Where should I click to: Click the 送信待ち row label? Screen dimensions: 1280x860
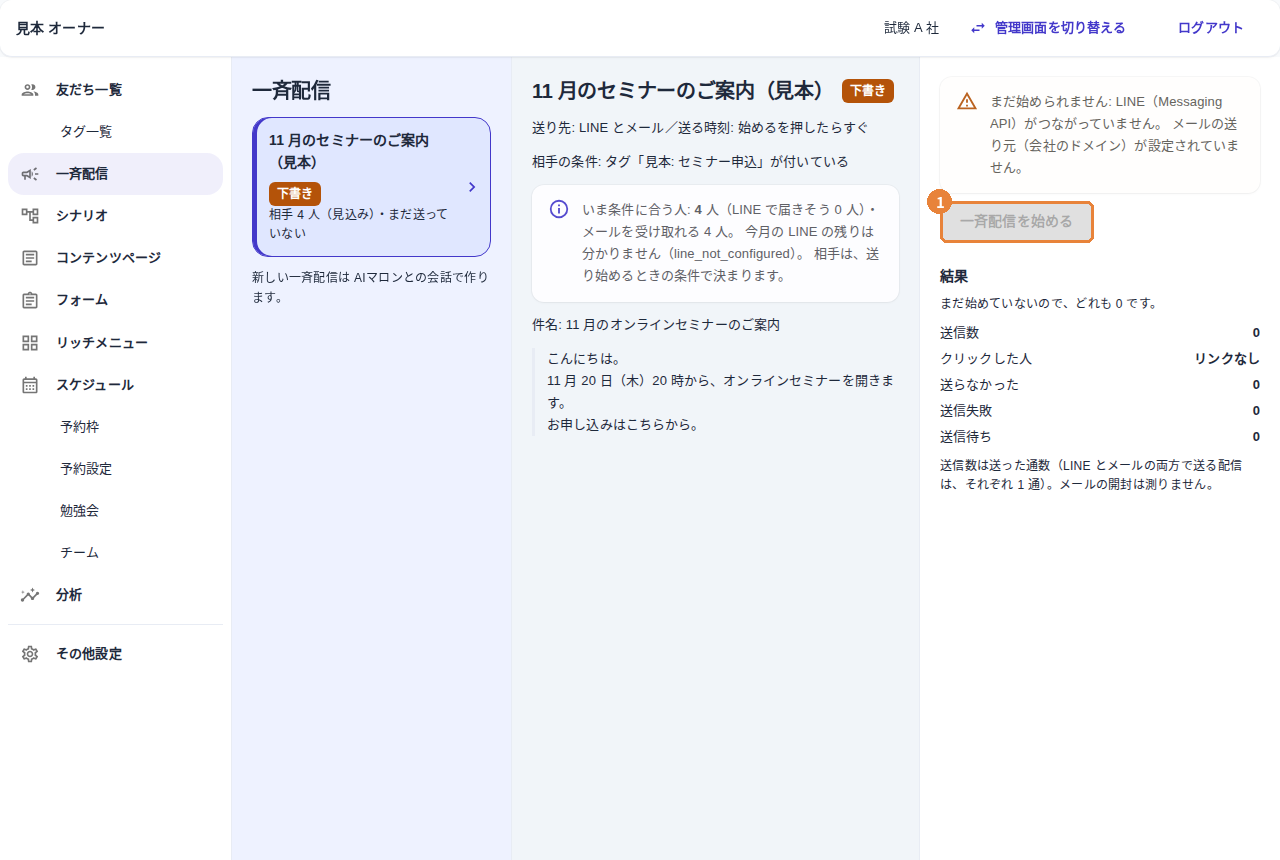[x=966, y=437]
